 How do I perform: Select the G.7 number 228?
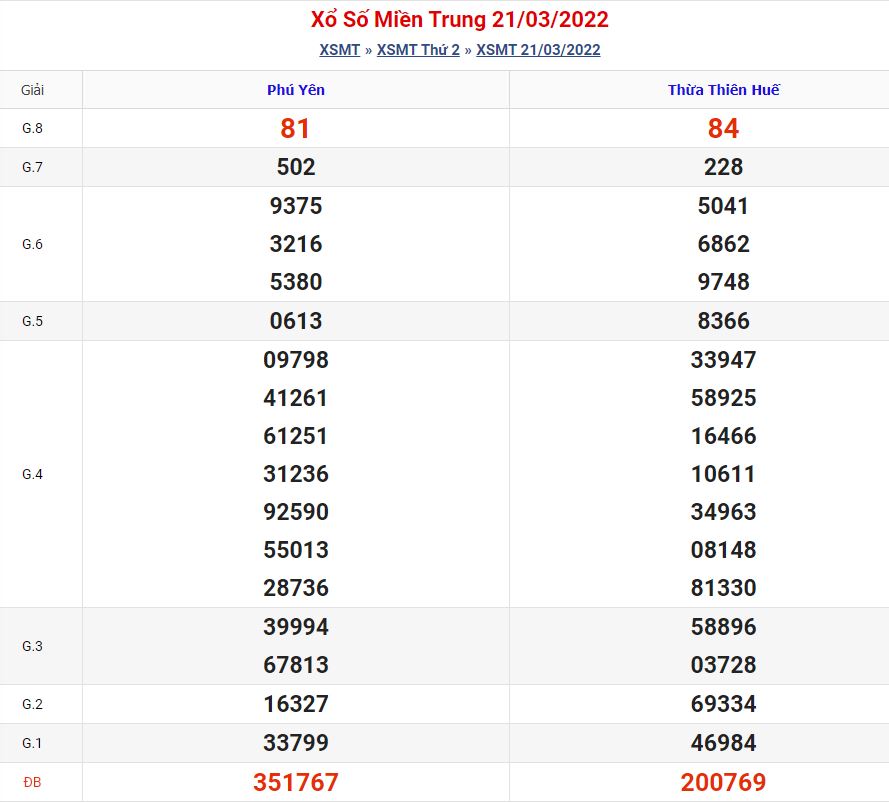click(x=723, y=167)
